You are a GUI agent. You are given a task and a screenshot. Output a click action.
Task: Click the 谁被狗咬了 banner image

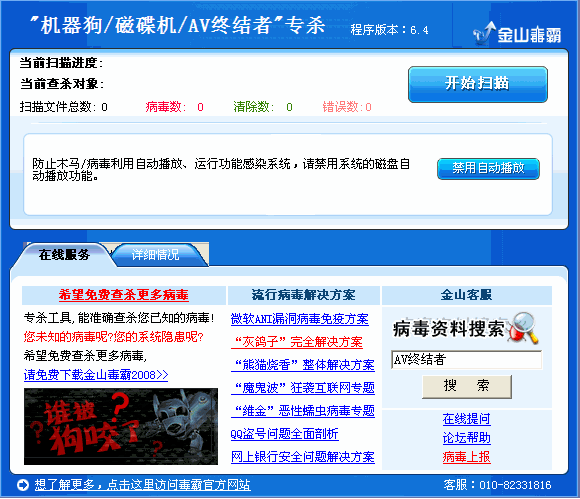pyautogui.click(x=121, y=426)
